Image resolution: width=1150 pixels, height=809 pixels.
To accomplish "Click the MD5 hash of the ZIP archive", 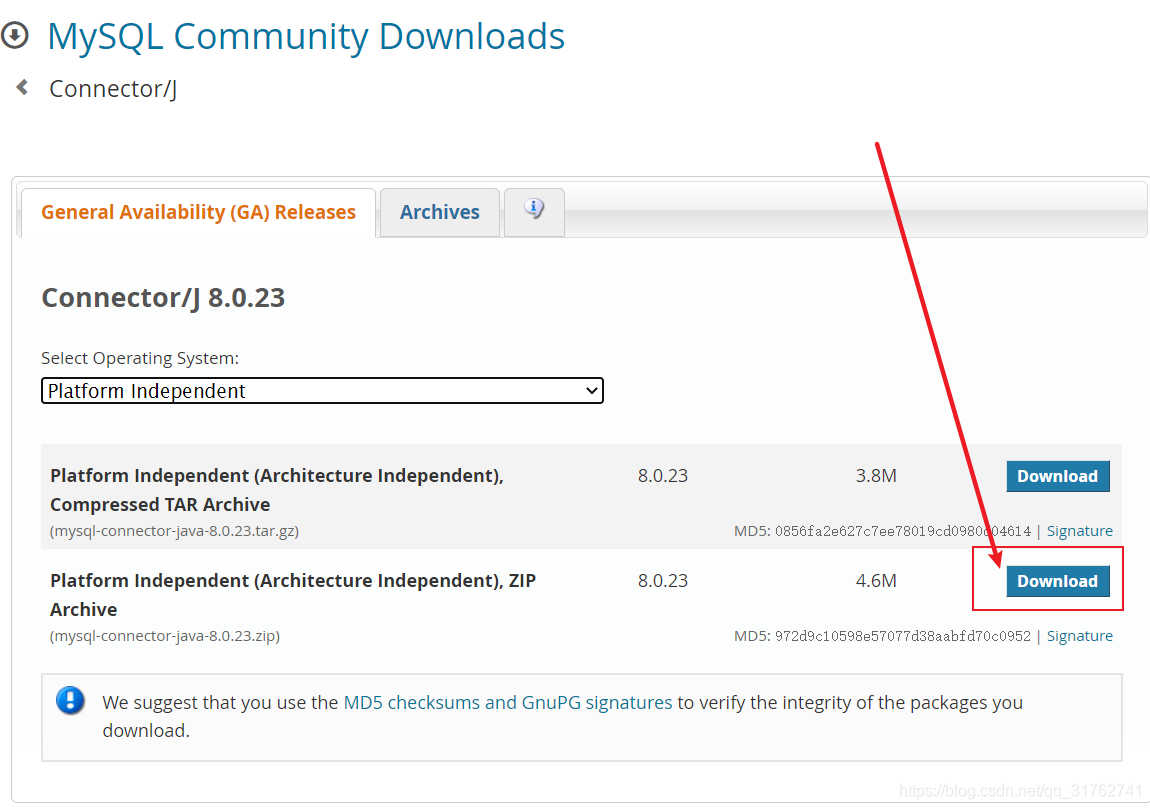I will tap(902, 636).
